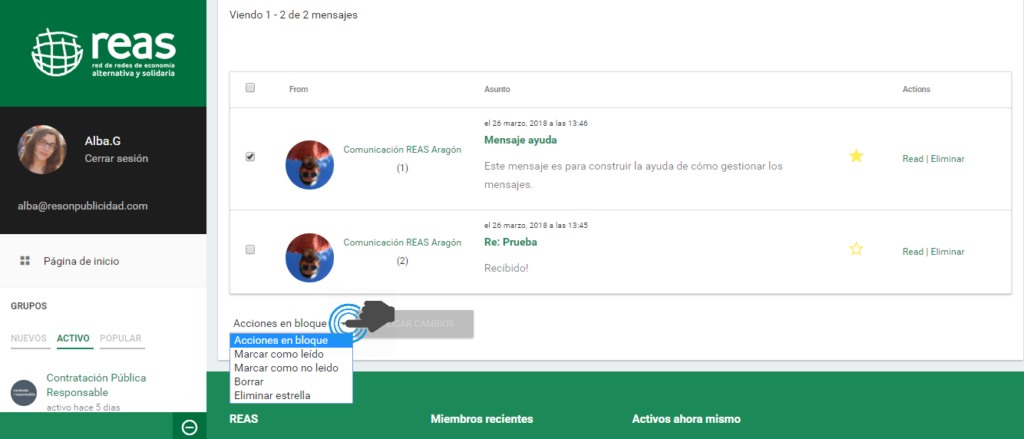Click sender avatar of Mensaje ayuda message
Image resolution: width=1024 pixels, height=439 pixels.
309,164
